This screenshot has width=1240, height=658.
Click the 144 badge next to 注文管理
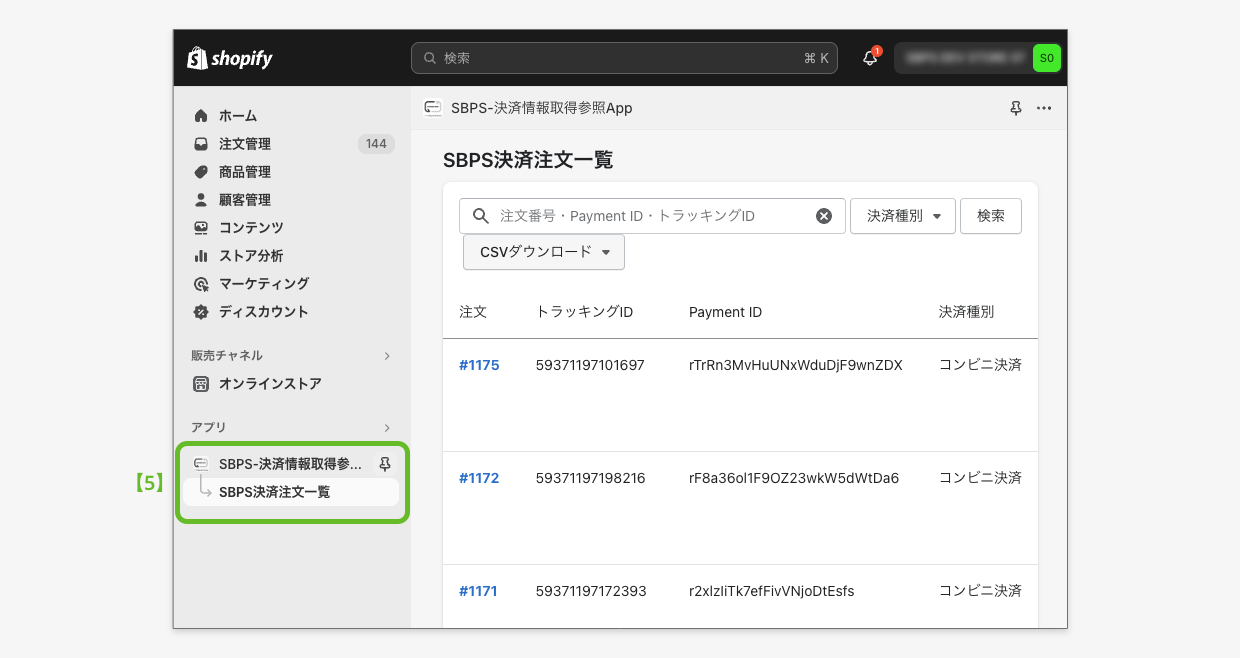(x=376, y=144)
